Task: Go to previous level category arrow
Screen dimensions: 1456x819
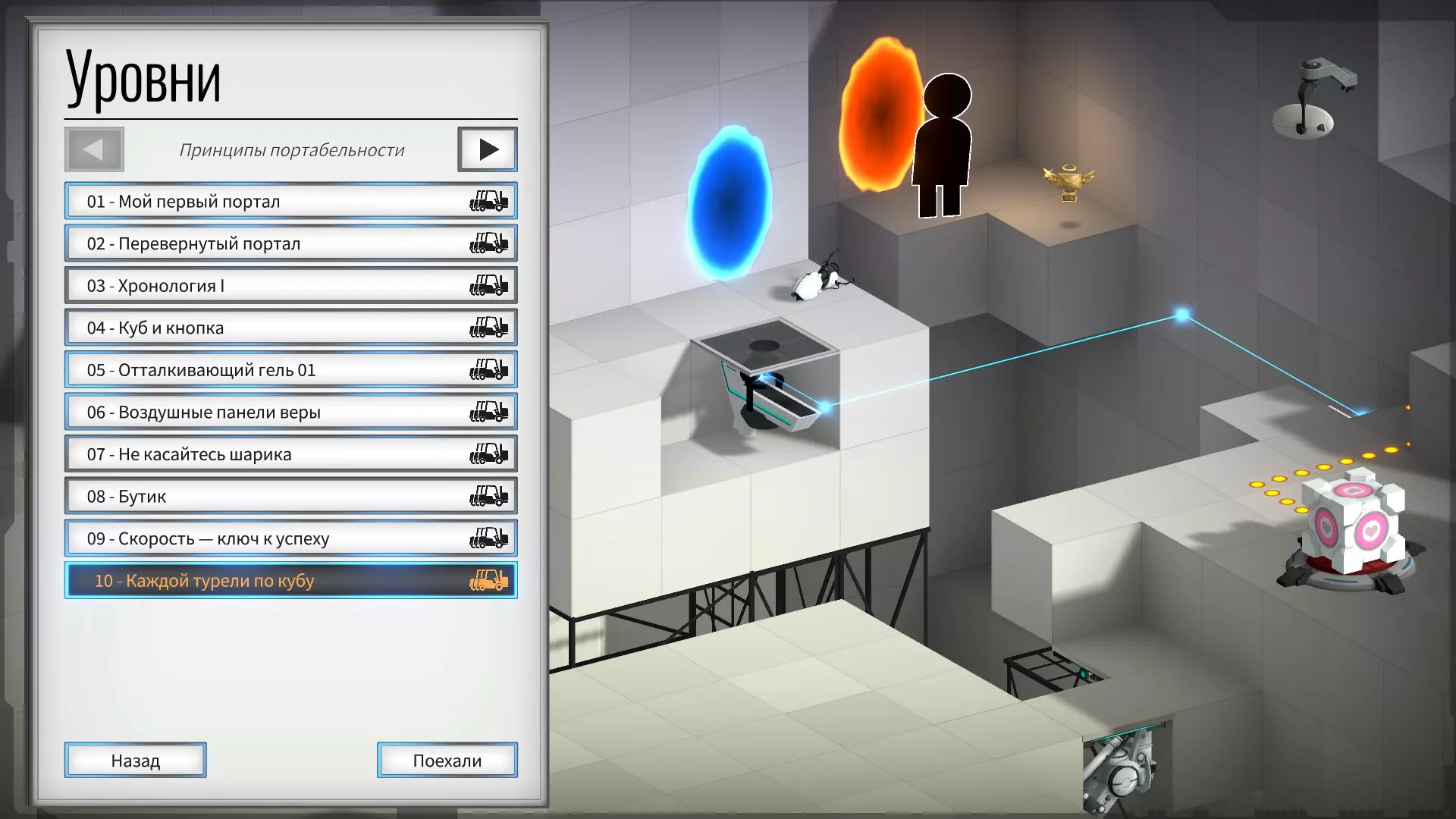Action: tap(94, 149)
